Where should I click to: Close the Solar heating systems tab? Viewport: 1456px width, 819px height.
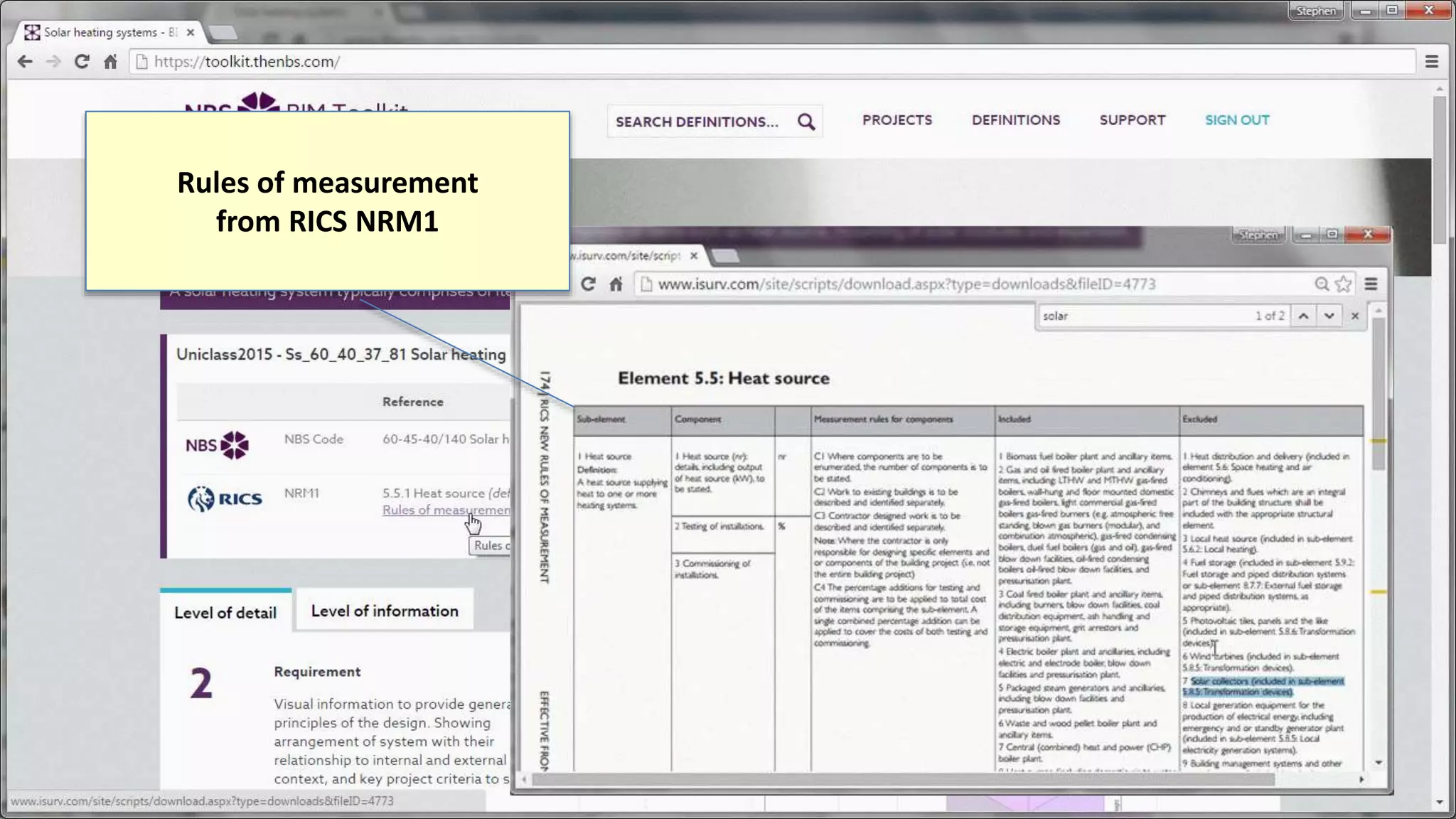point(190,33)
